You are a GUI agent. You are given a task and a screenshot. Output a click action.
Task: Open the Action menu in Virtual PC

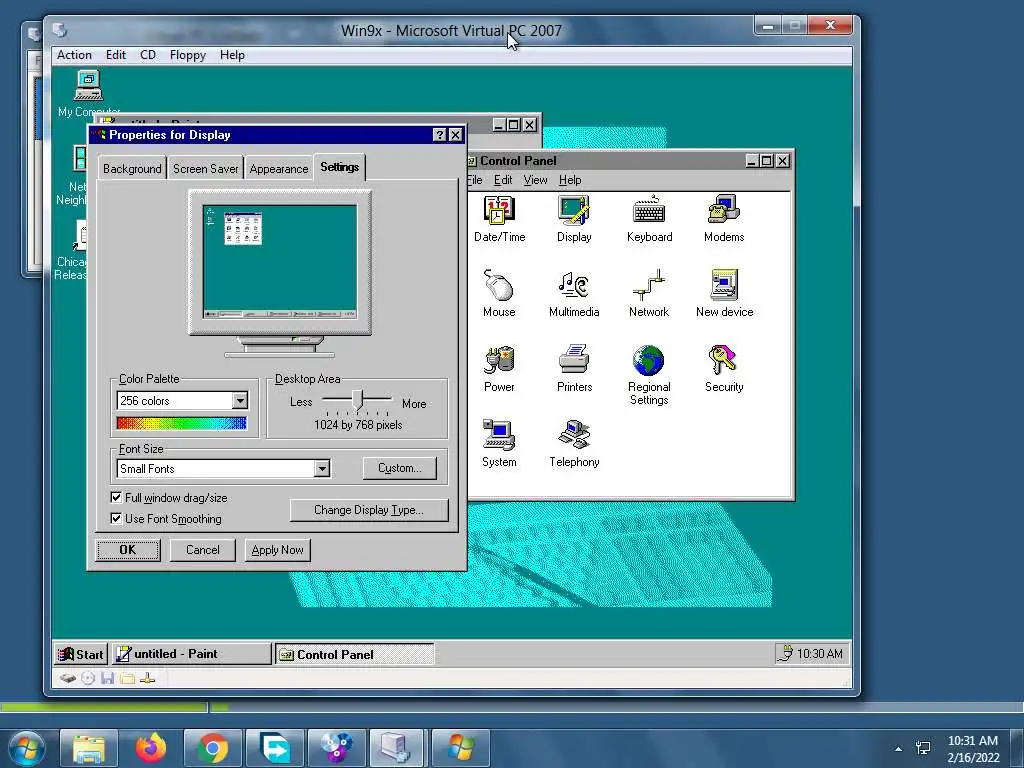74,55
